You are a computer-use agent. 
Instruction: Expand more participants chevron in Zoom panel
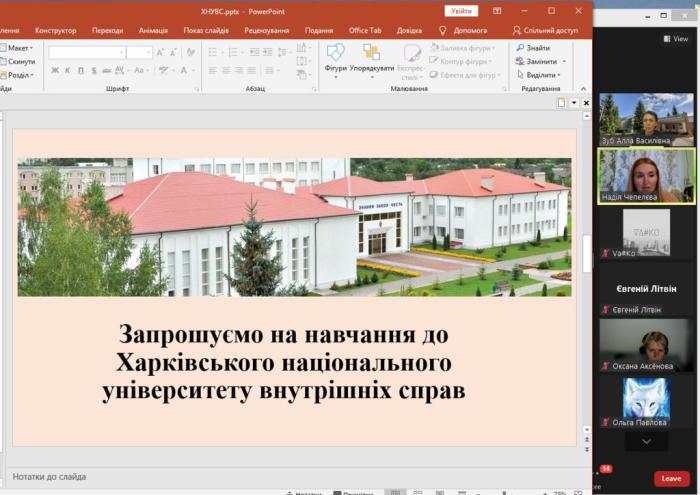pos(646,441)
